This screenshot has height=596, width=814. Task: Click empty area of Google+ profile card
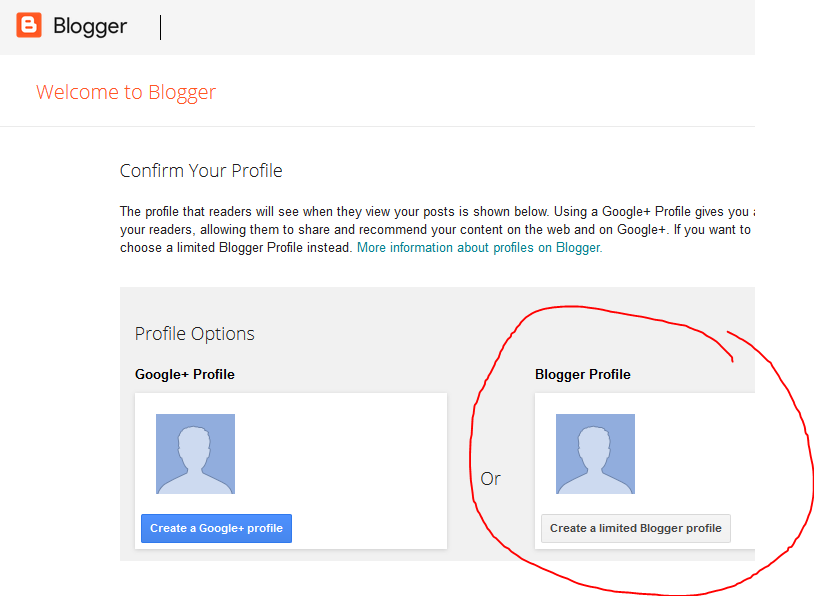(360, 460)
